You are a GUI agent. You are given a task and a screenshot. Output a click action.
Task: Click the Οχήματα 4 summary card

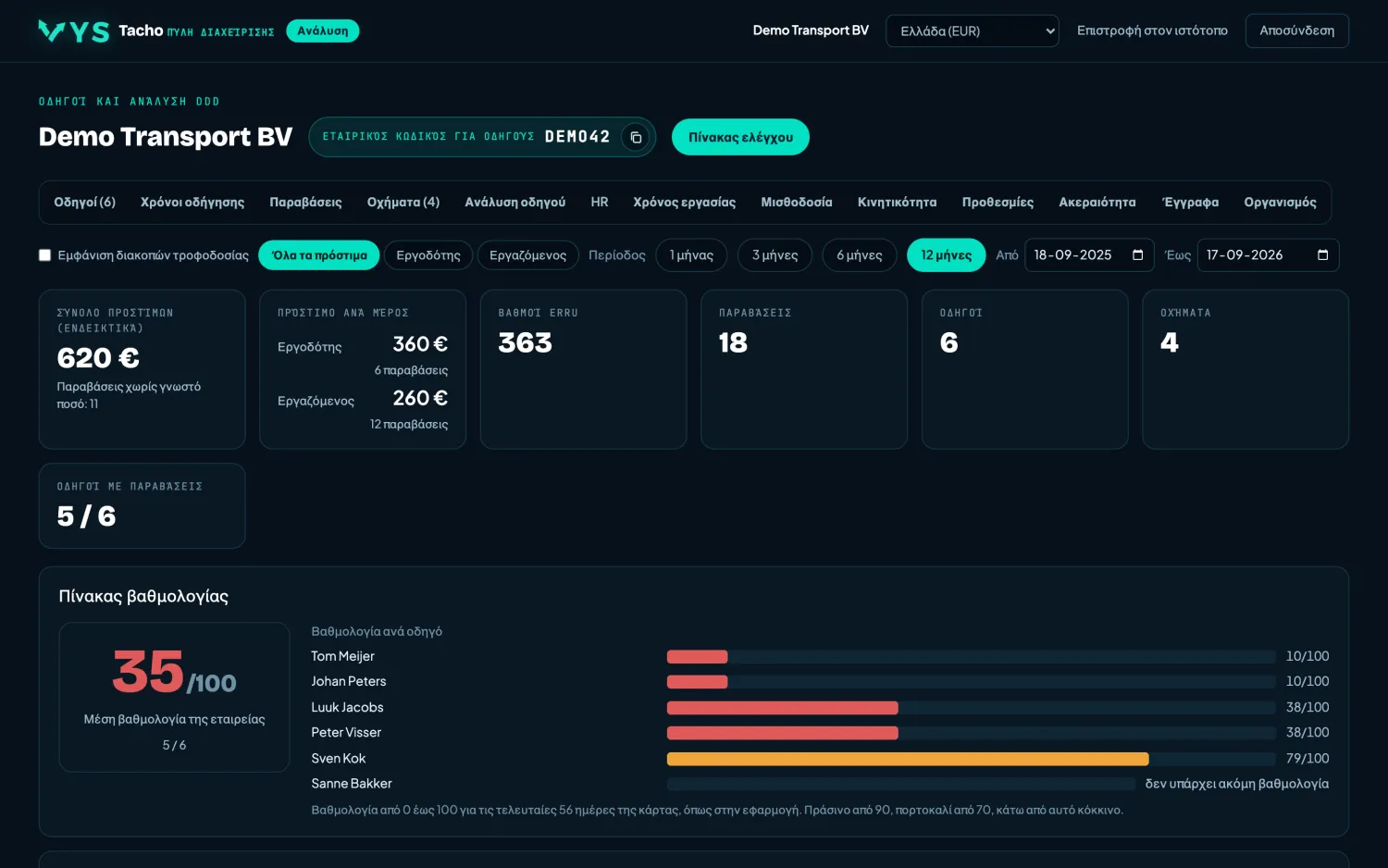(x=1245, y=369)
